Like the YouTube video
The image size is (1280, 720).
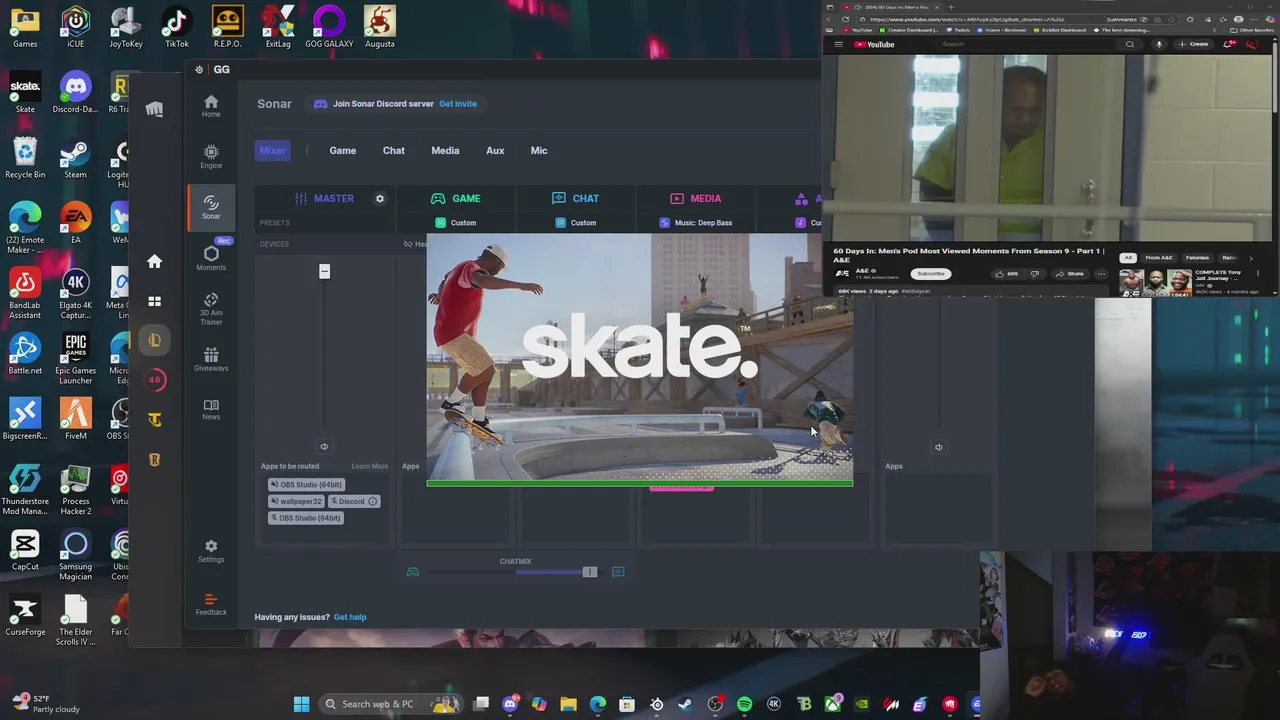pos(1005,274)
